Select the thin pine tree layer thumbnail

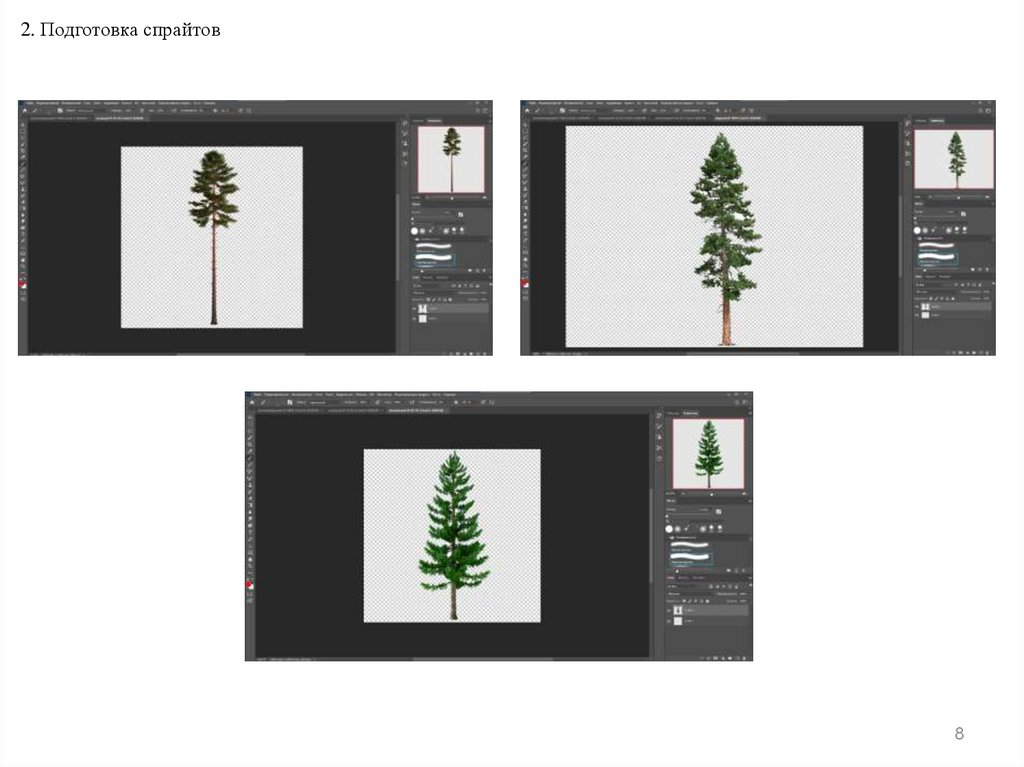point(423,308)
